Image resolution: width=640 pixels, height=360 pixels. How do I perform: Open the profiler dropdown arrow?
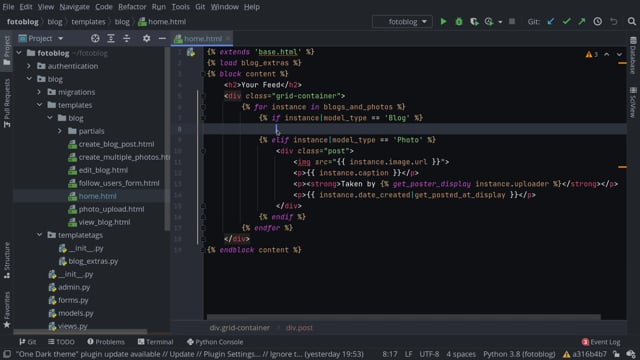click(x=500, y=22)
